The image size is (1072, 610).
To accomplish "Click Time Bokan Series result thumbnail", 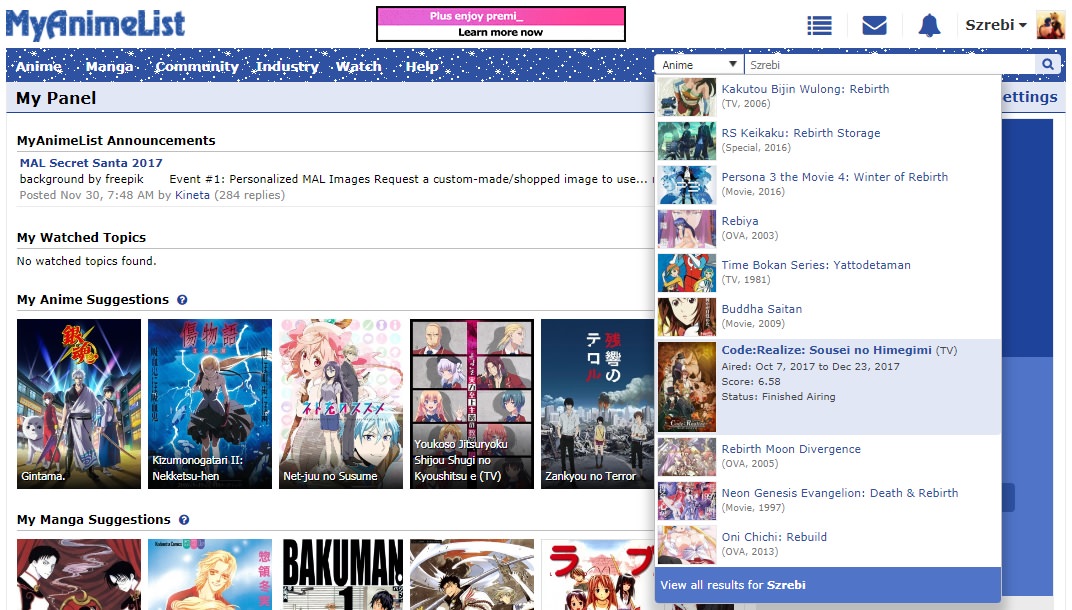I will pos(686,273).
